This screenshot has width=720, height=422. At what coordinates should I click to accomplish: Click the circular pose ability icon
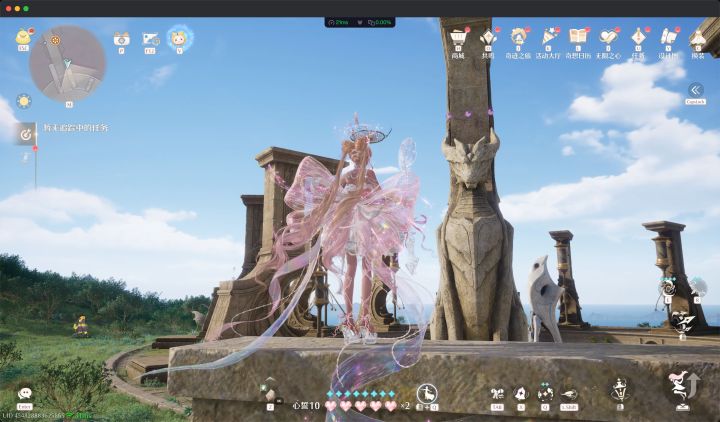(427, 394)
